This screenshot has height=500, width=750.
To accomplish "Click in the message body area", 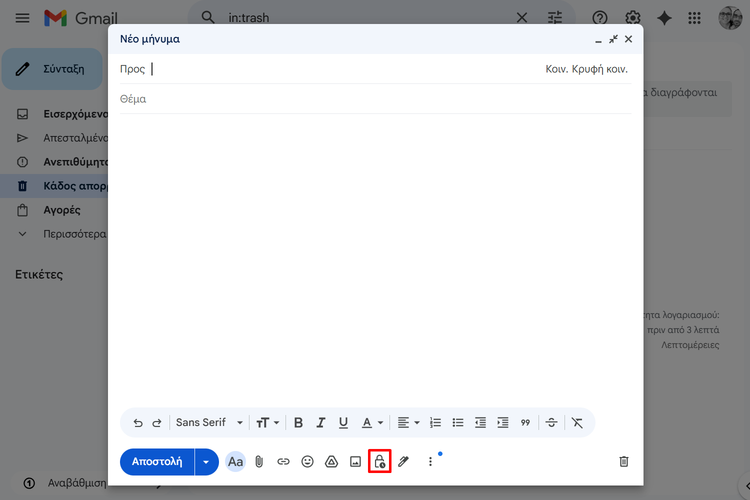I will [375, 258].
